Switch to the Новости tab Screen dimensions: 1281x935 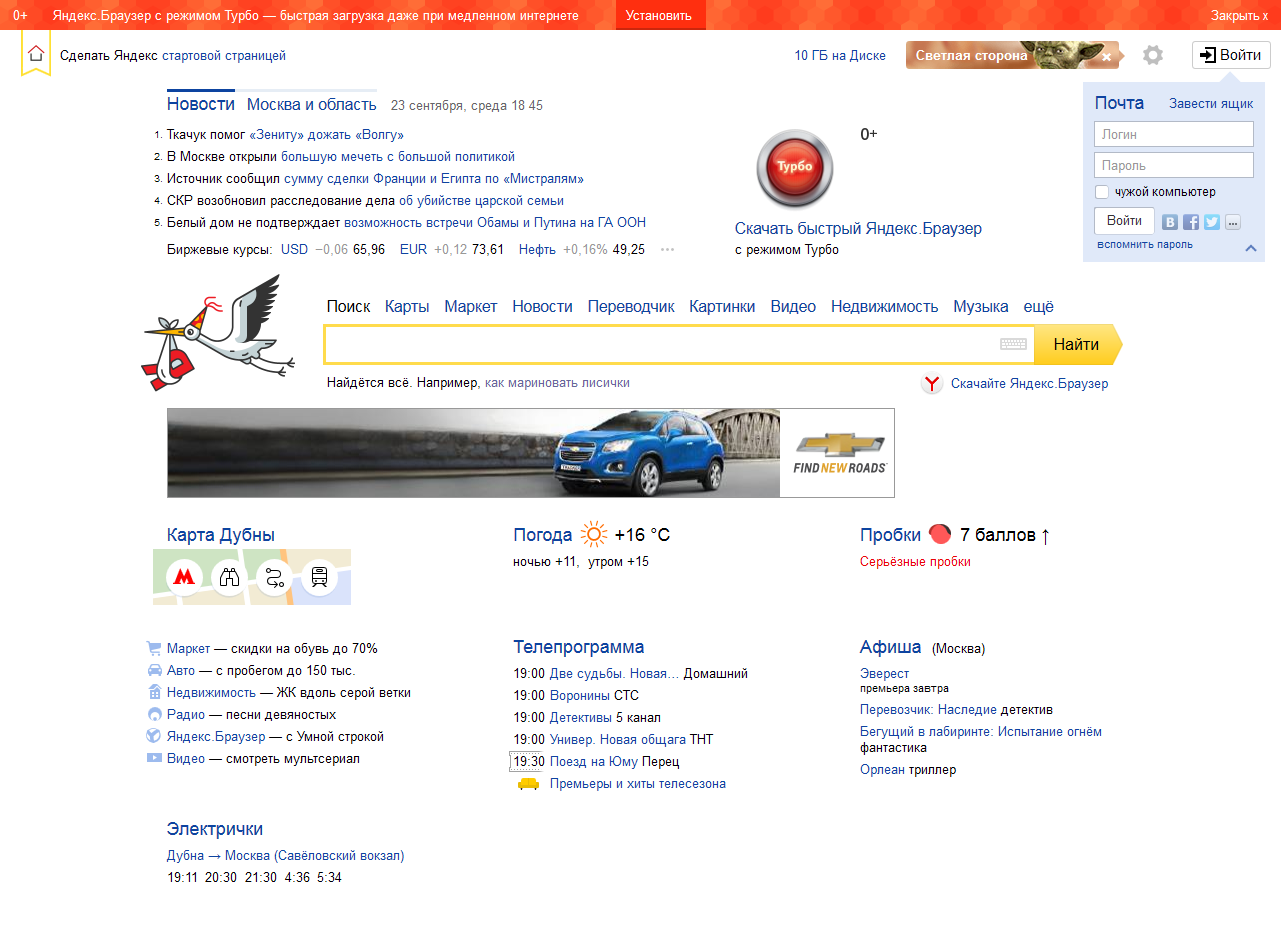click(201, 104)
